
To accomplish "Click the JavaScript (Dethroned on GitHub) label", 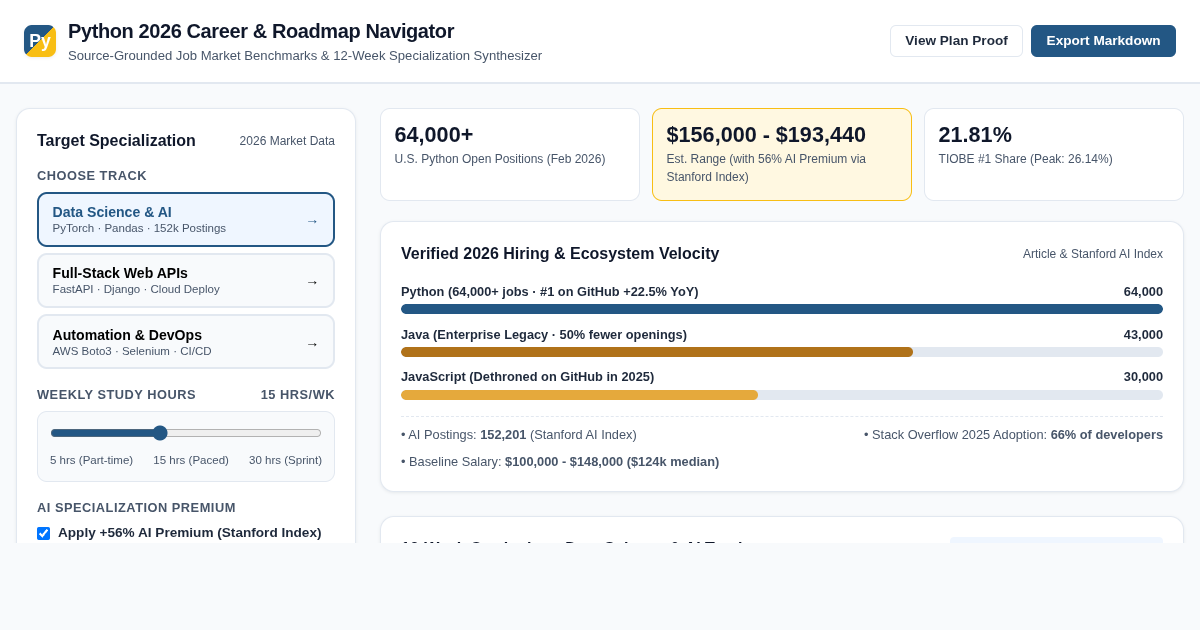I will 528,377.
